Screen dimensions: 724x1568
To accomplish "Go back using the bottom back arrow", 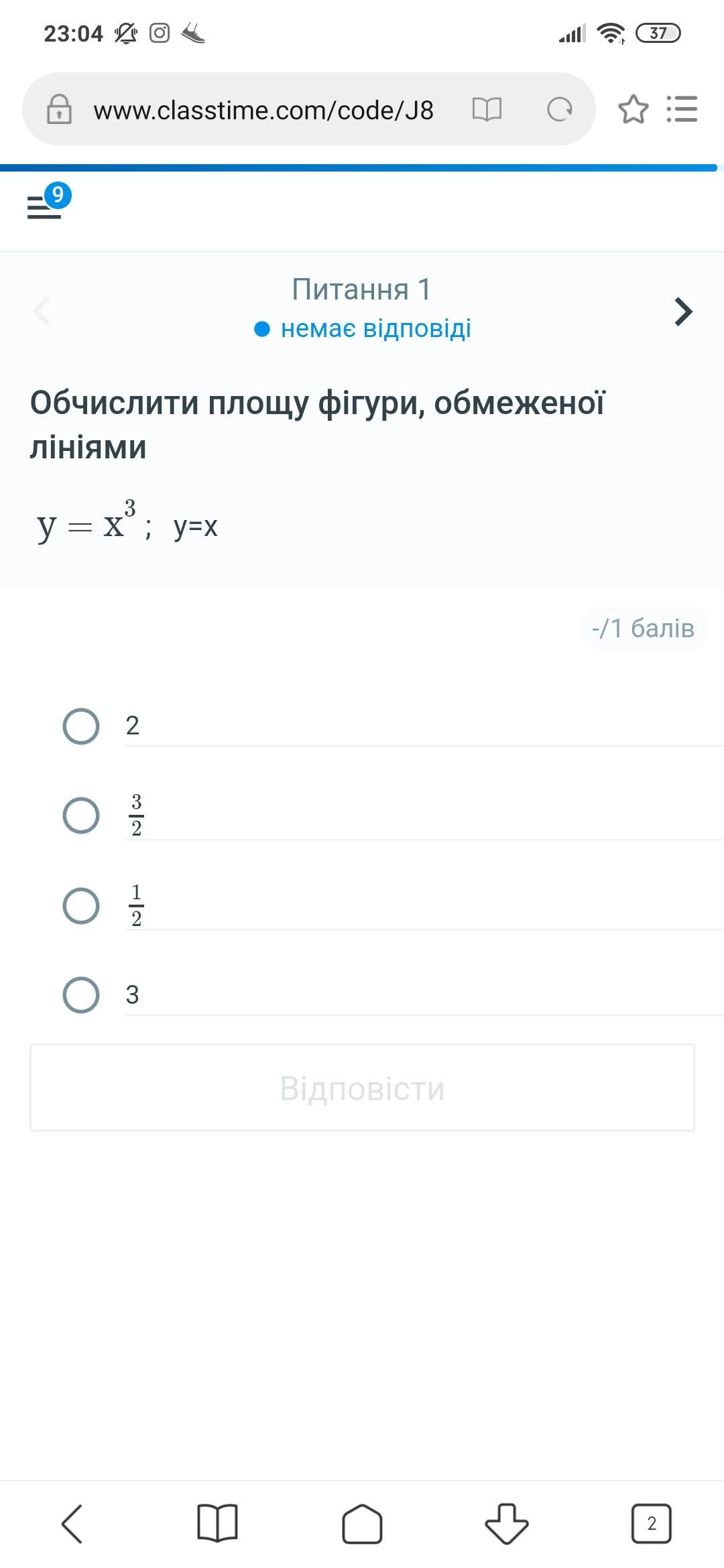I will pyautogui.click(x=72, y=1523).
